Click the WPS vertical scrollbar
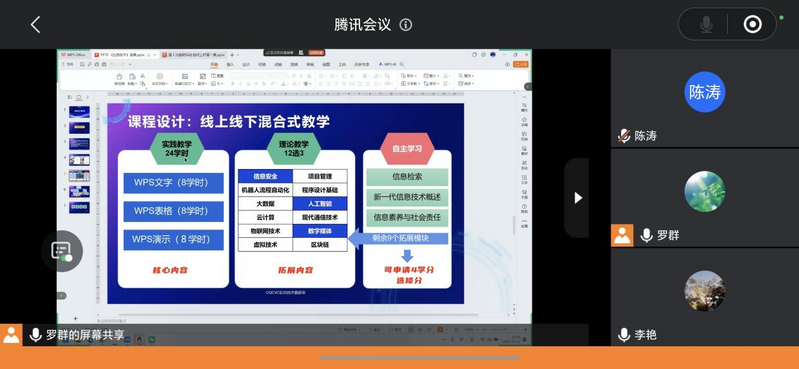Image resolution: width=799 pixels, height=369 pixels. coord(514,226)
